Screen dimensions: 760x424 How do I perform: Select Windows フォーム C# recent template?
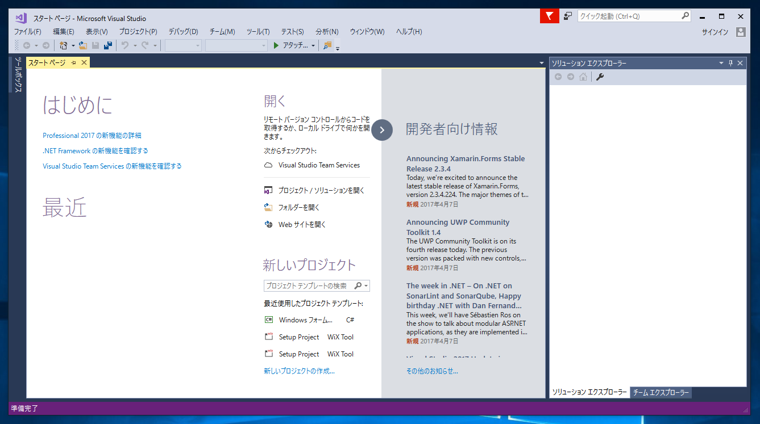[x=309, y=320]
